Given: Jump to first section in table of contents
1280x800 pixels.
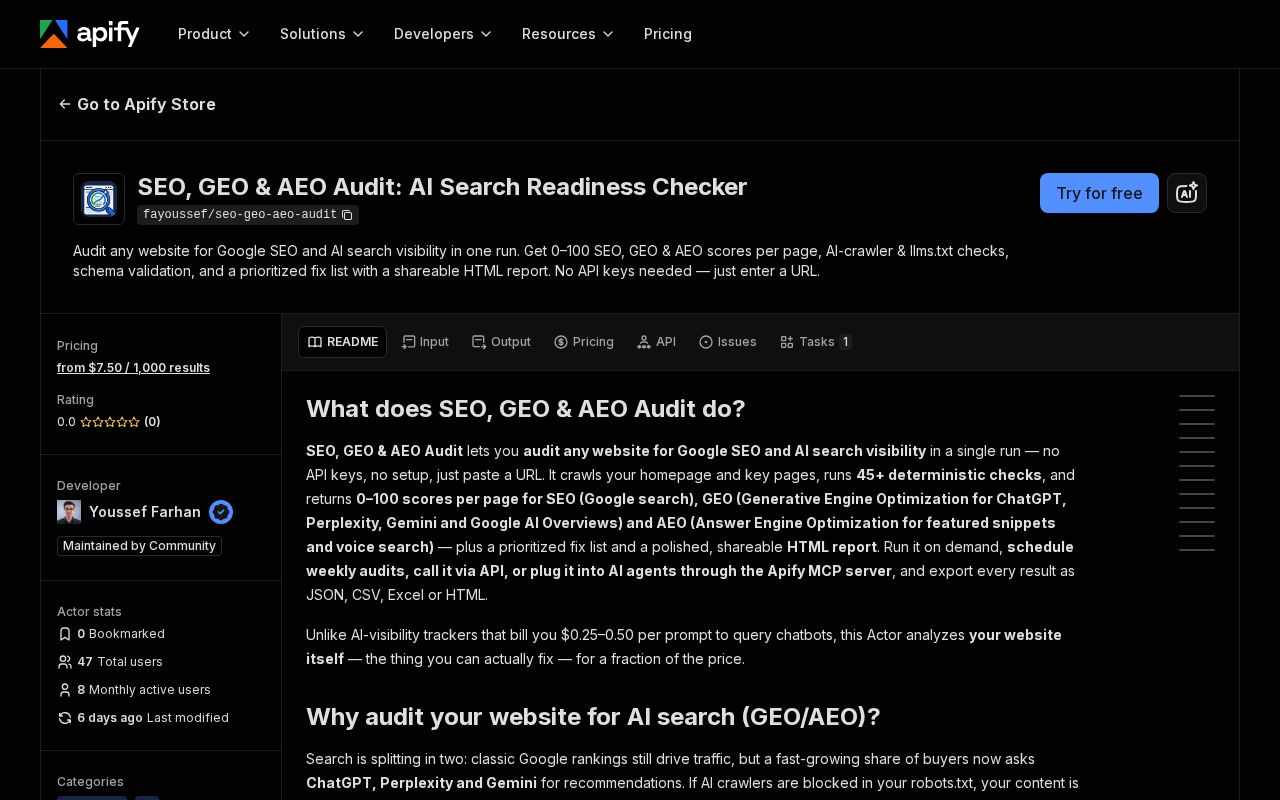Looking at the screenshot, I should pos(1197,396).
